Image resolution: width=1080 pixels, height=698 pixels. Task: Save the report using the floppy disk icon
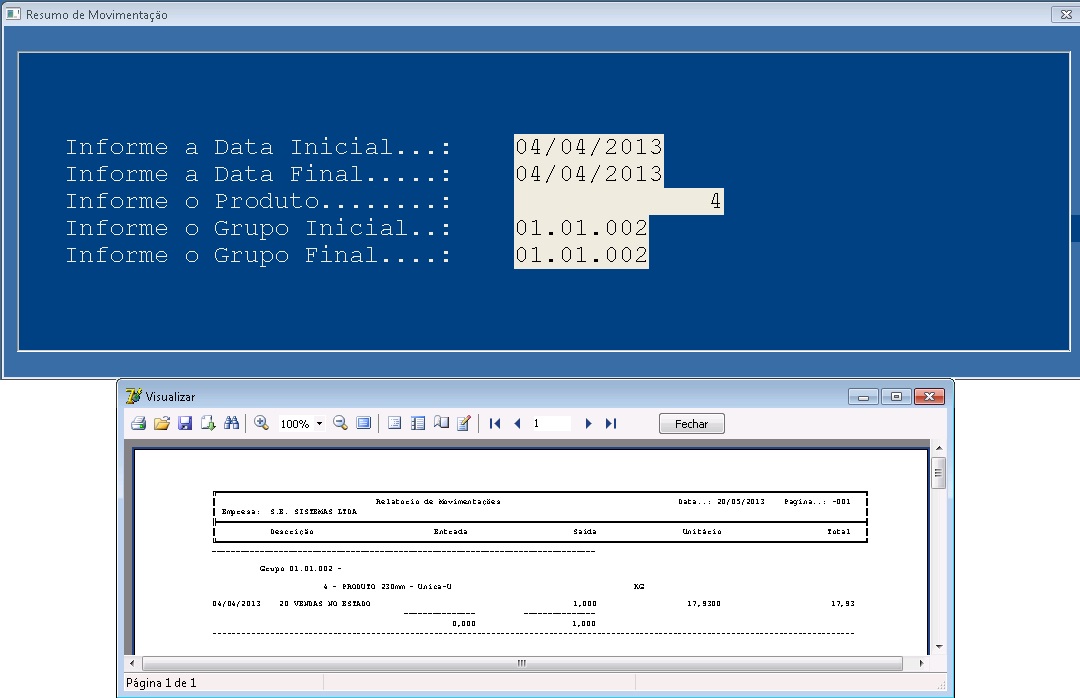(x=185, y=424)
